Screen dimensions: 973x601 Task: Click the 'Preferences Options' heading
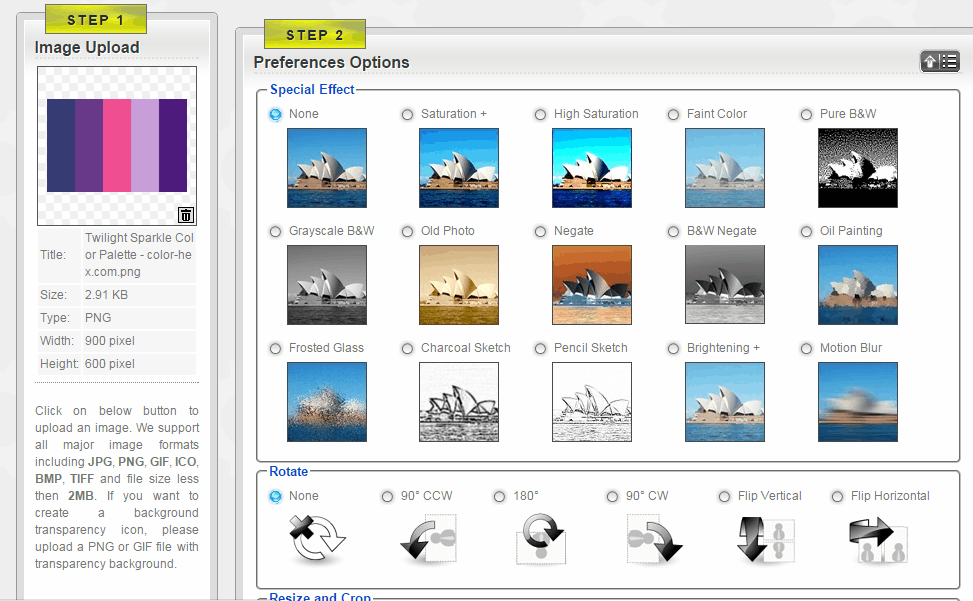(x=331, y=63)
